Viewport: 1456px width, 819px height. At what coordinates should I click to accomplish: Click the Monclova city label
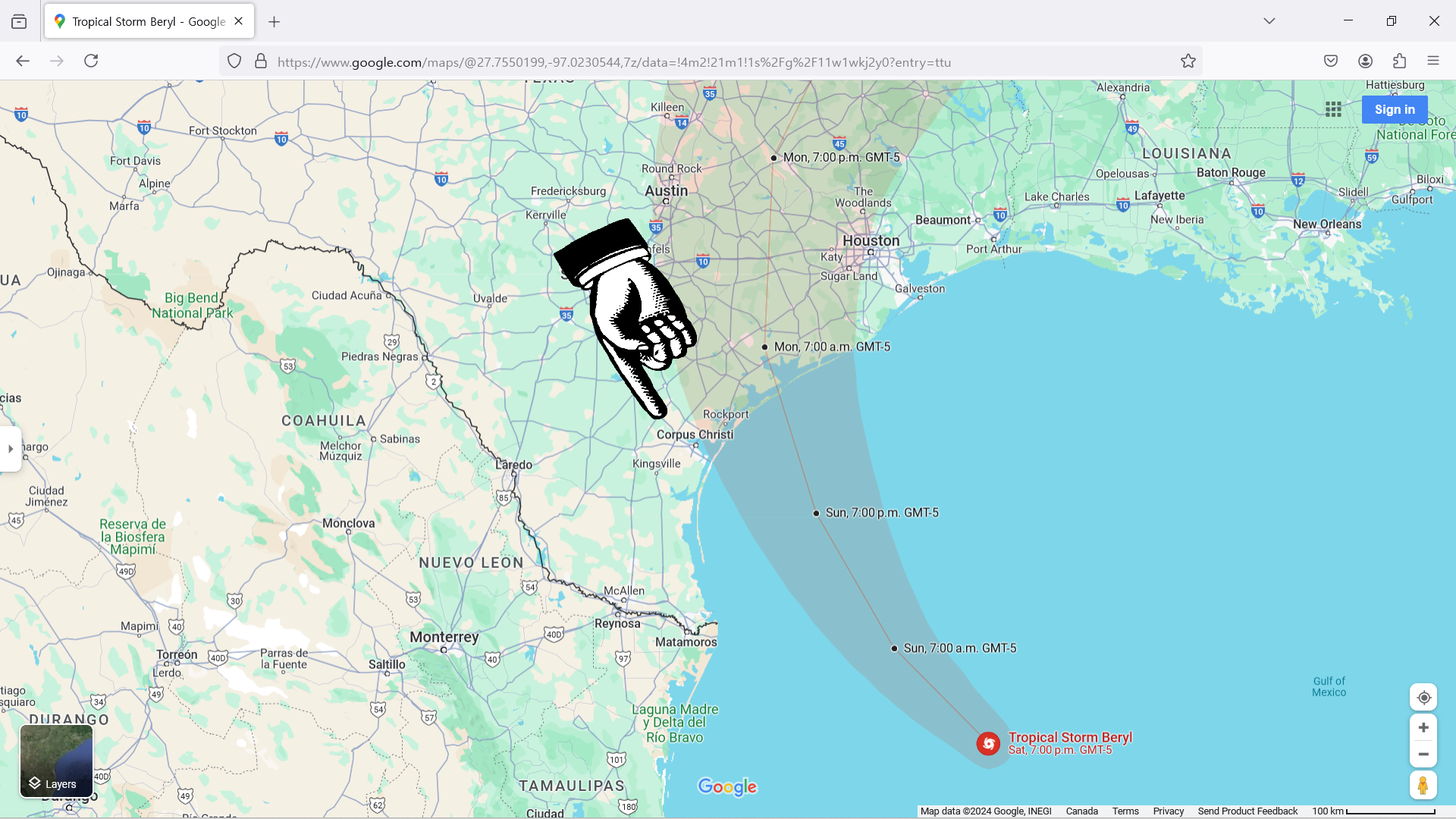click(348, 524)
